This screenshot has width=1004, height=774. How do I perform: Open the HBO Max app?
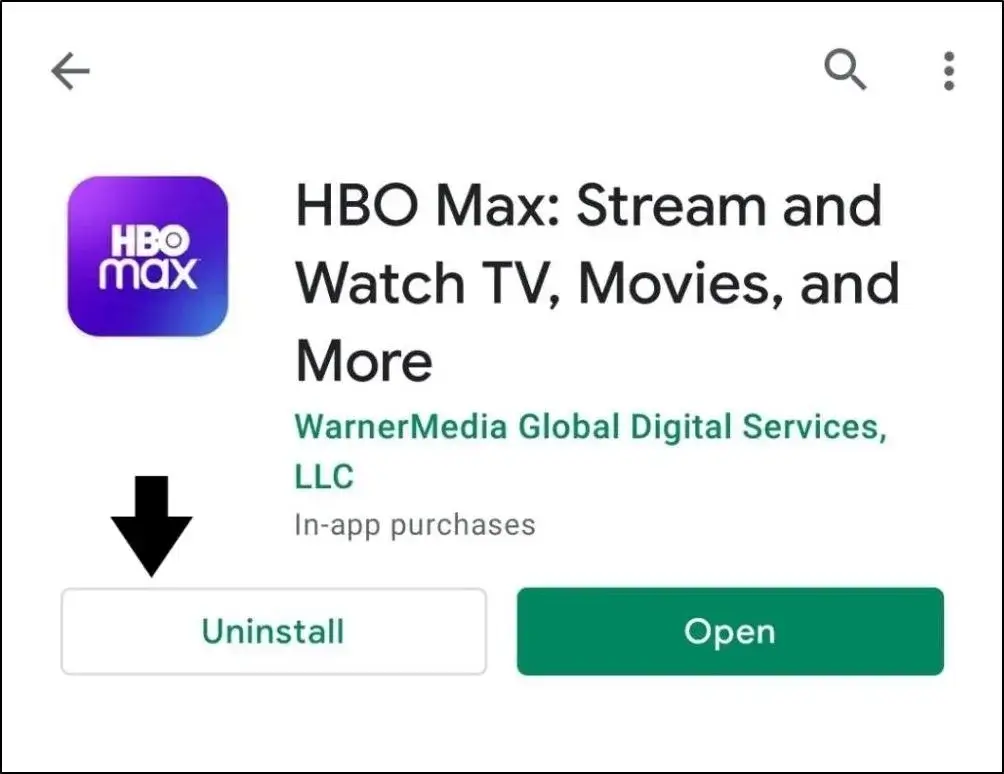click(731, 631)
